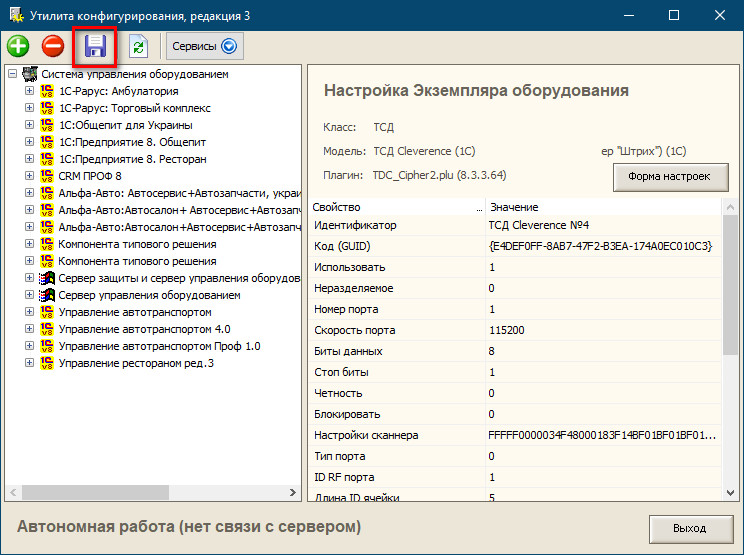Viewport: 744px width, 555px height.
Task: Click the Значение column header
Action: [x=604, y=207]
